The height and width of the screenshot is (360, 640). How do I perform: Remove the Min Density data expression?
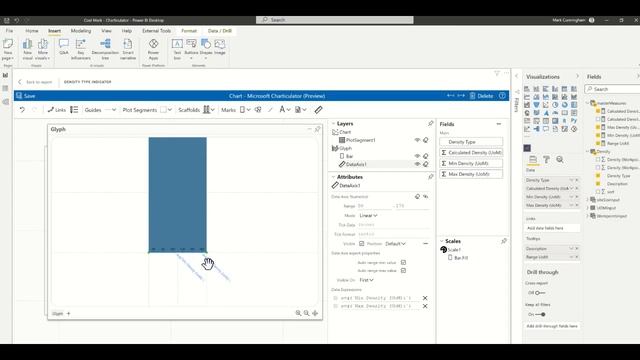click(x=425, y=298)
